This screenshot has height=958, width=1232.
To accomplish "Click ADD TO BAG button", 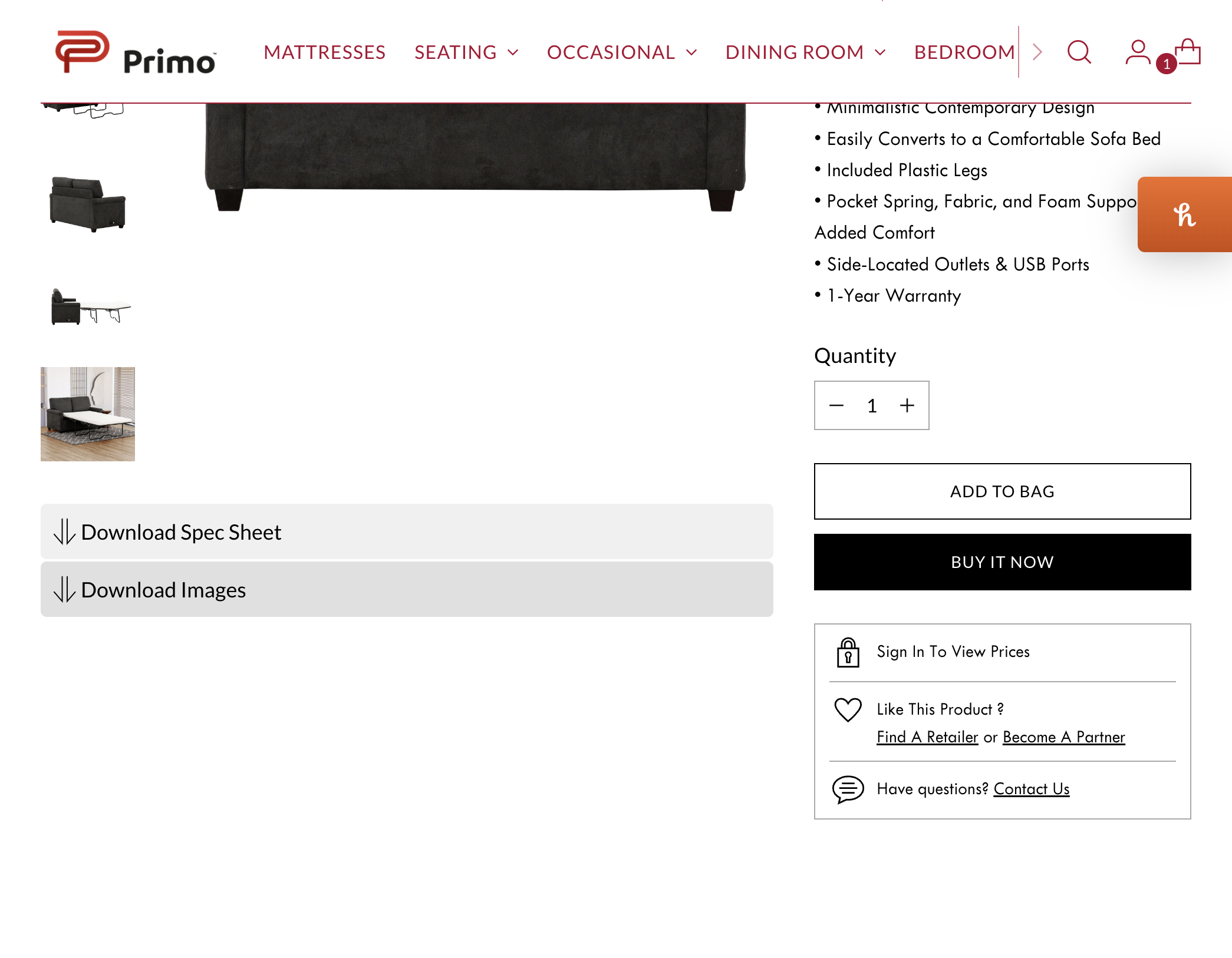I will click(x=1002, y=491).
